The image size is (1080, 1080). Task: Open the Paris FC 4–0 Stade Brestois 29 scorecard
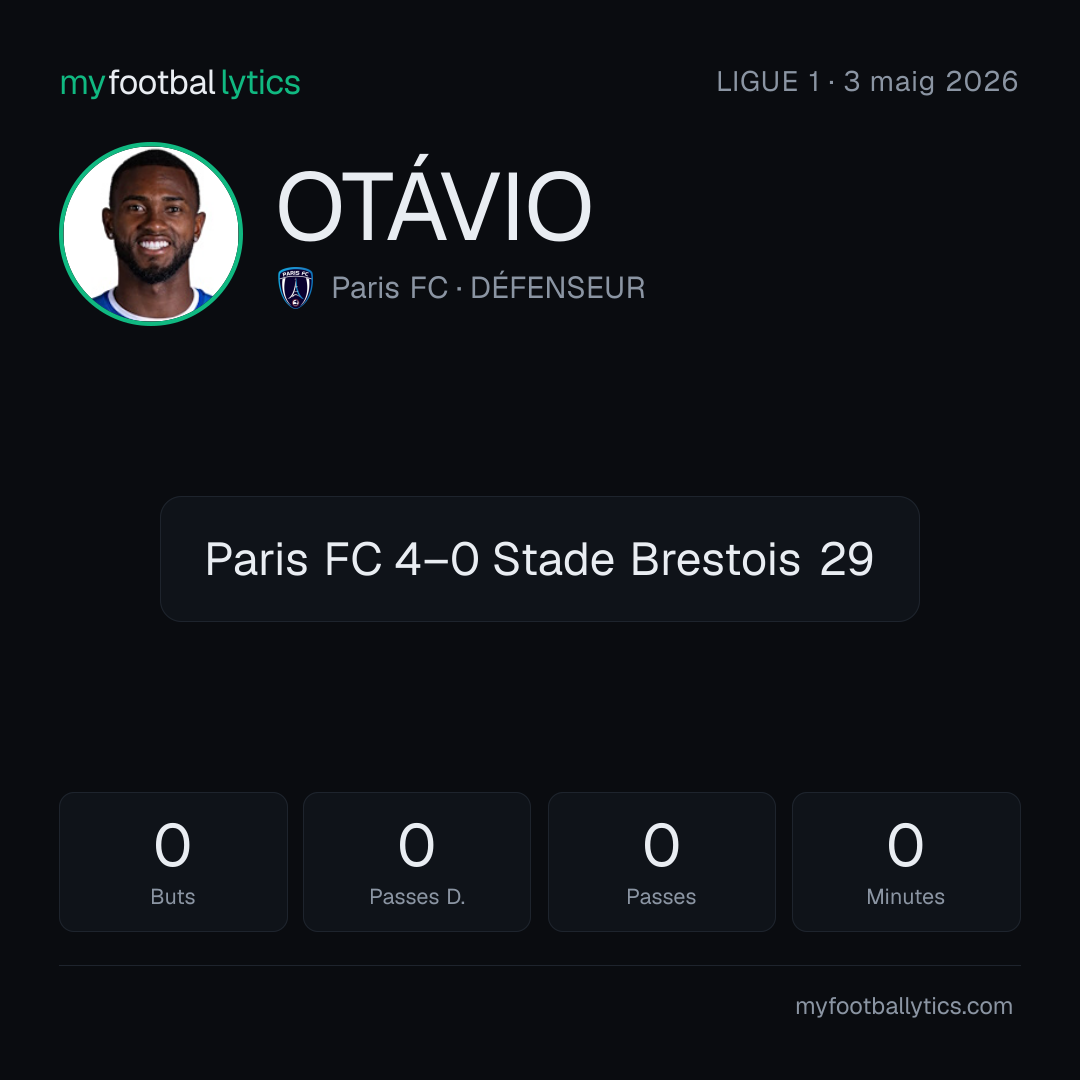click(540, 559)
